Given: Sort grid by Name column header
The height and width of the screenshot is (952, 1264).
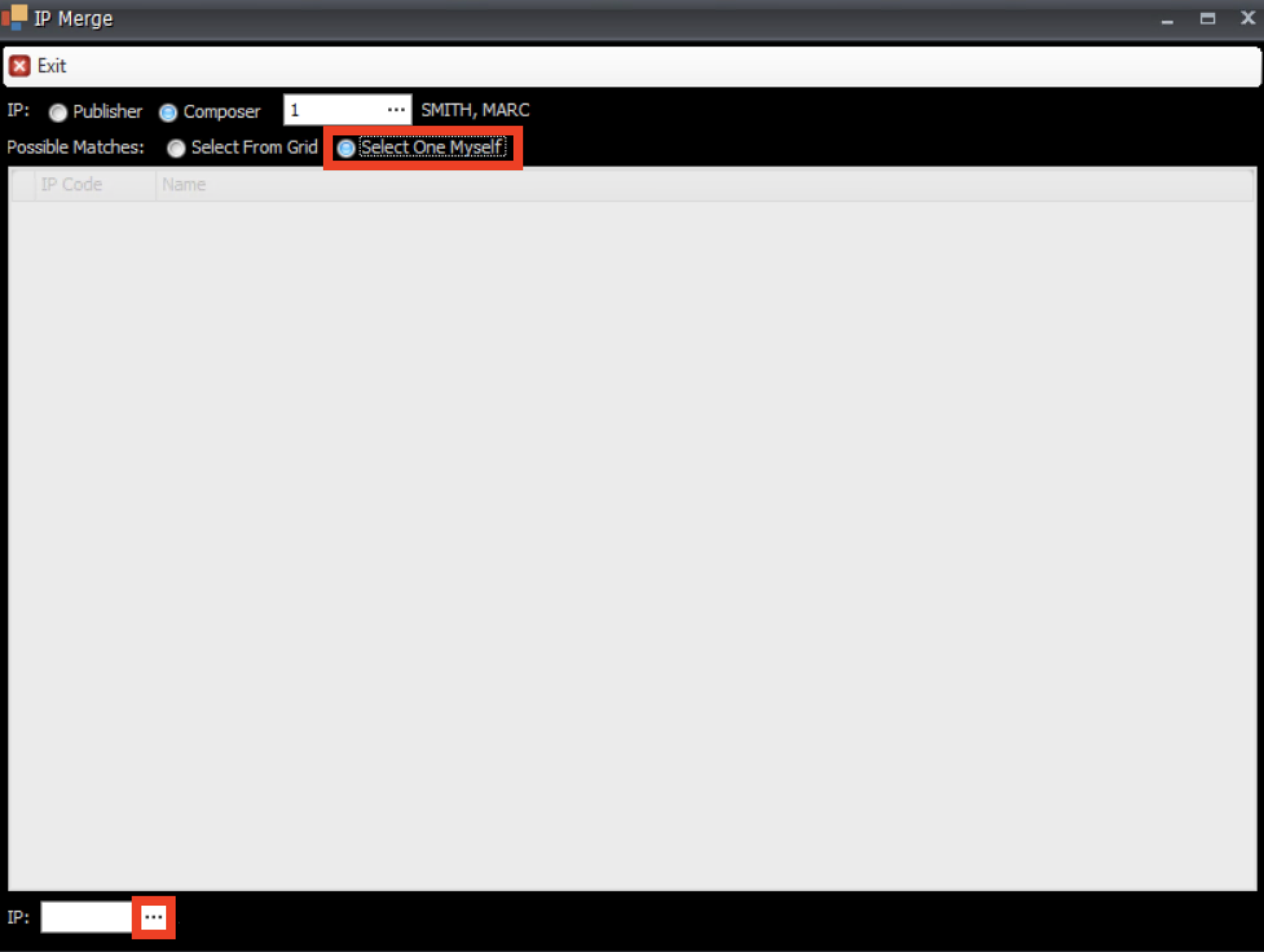Looking at the screenshot, I should pos(184,184).
